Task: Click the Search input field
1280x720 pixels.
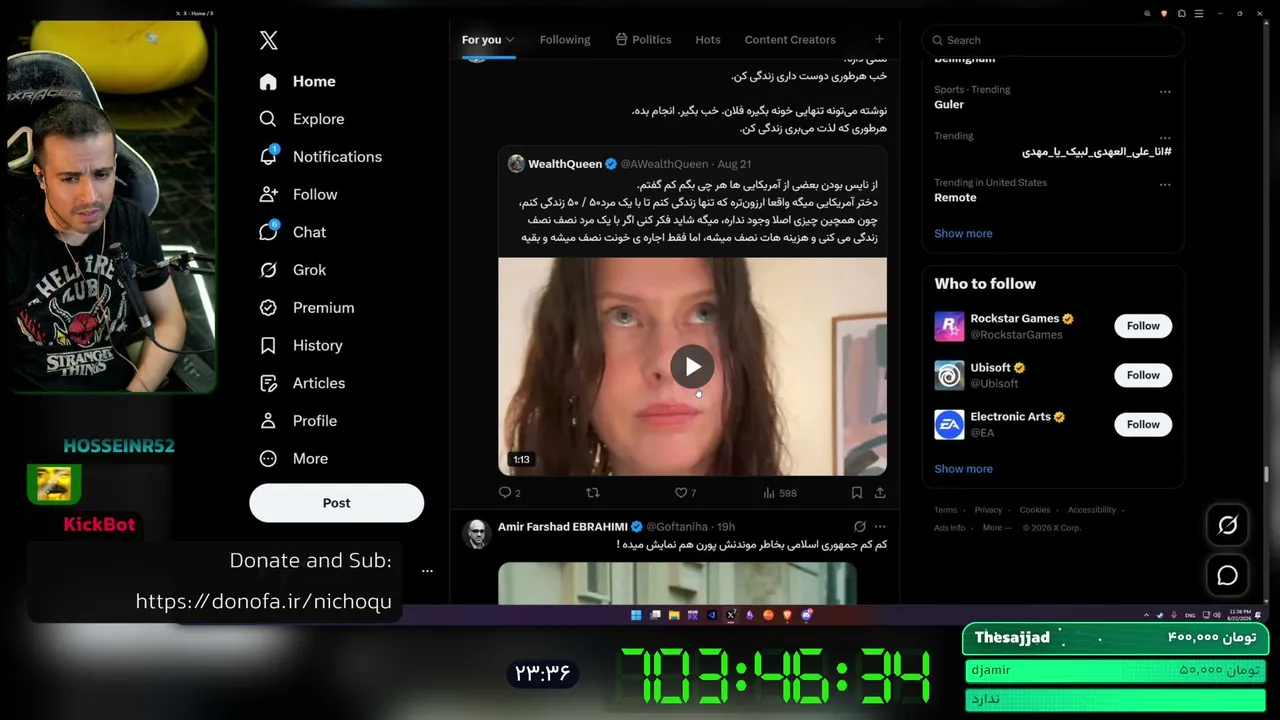Action: click(1053, 40)
